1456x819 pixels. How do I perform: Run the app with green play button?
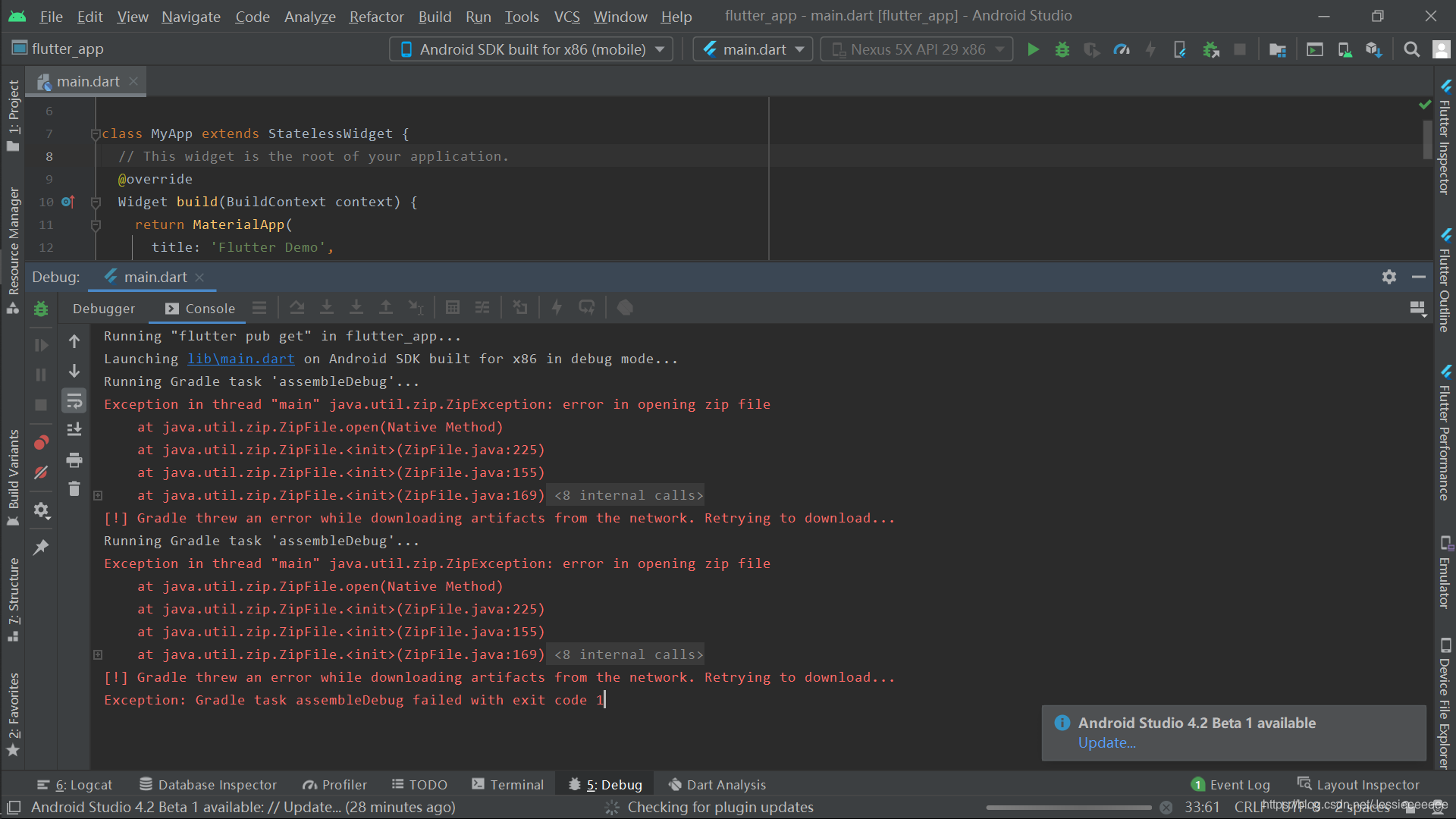[x=1033, y=50]
